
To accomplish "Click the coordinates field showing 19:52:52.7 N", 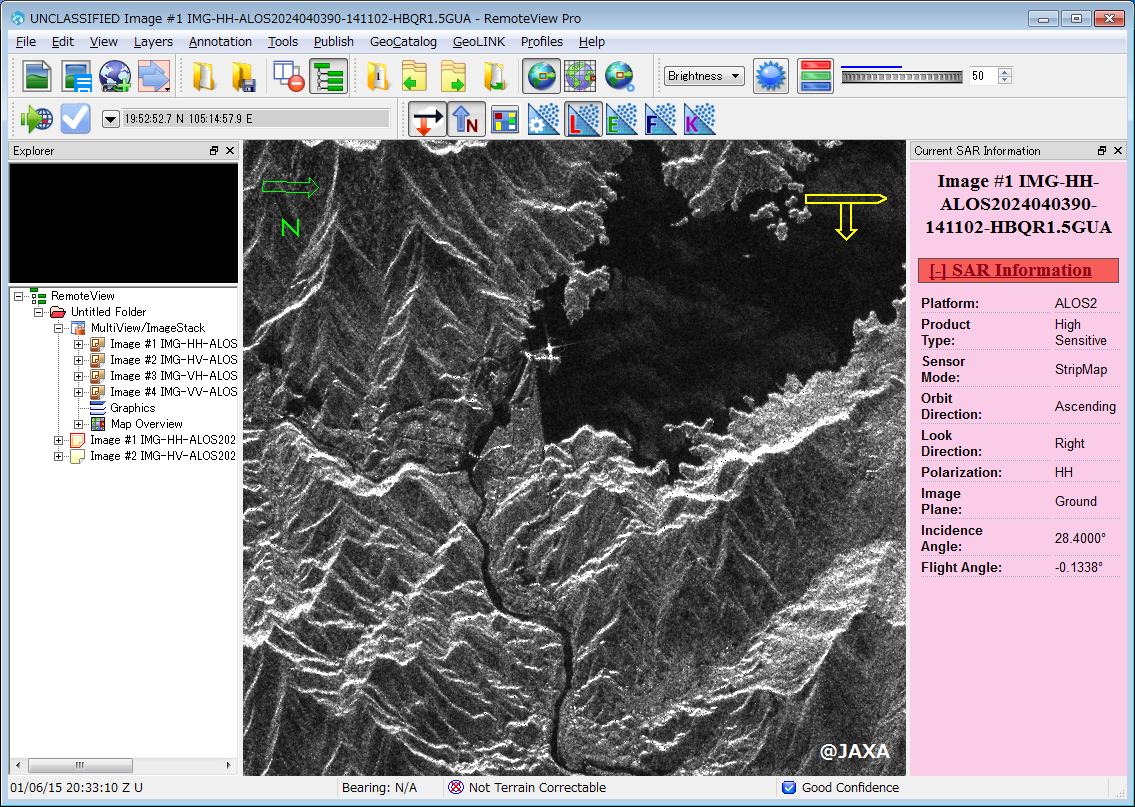I will tap(255, 119).
